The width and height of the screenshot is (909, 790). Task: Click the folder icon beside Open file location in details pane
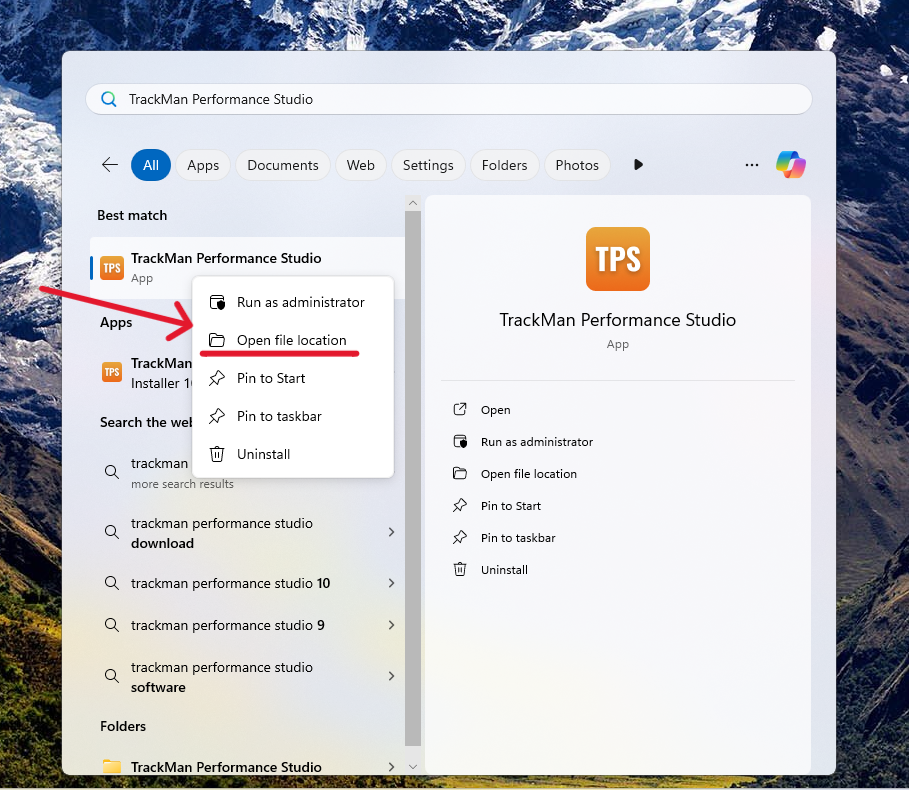[460, 474]
